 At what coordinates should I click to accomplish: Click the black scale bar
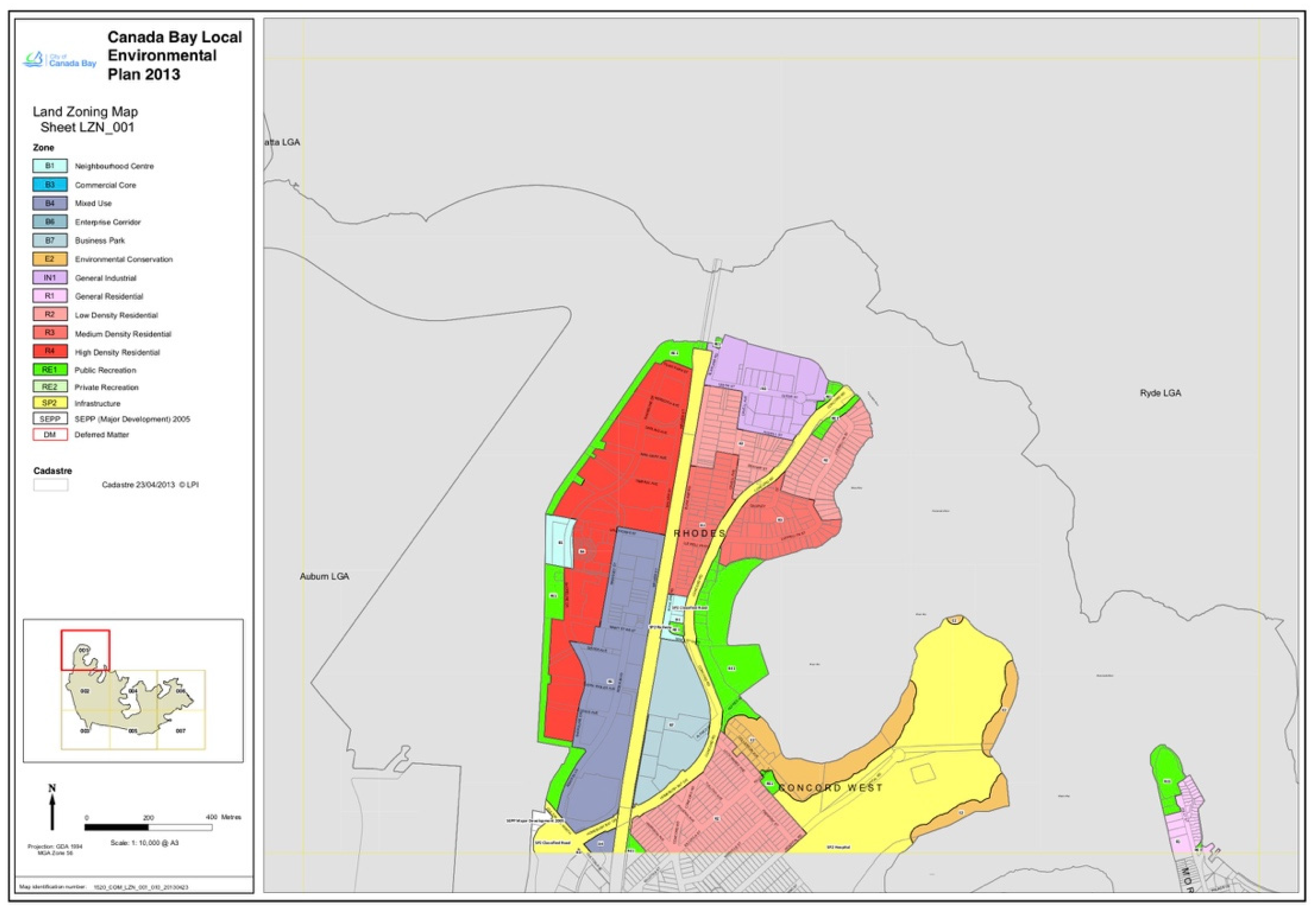click(117, 827)
